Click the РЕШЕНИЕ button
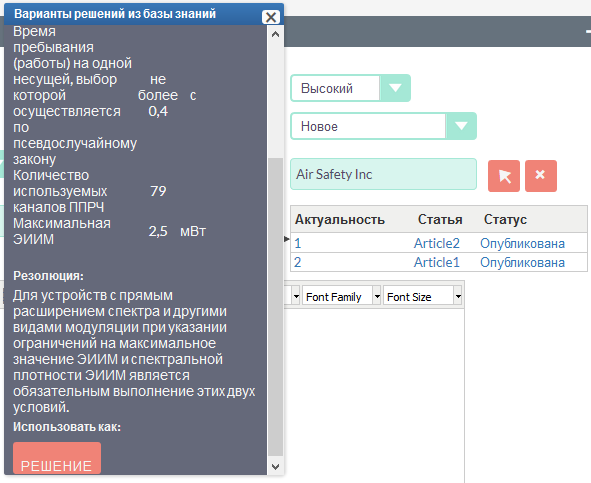 57,458
